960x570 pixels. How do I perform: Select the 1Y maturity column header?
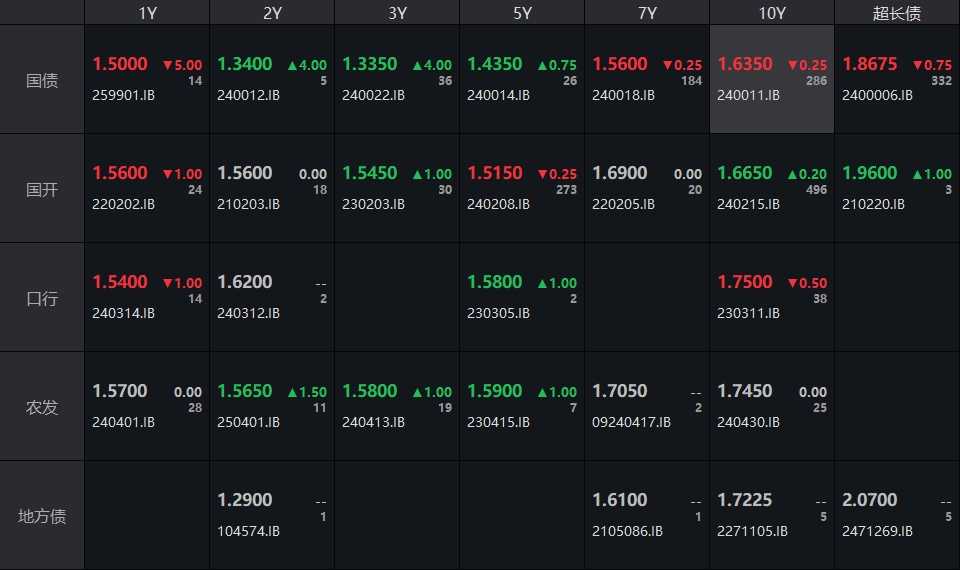click(x=147, y=13)
